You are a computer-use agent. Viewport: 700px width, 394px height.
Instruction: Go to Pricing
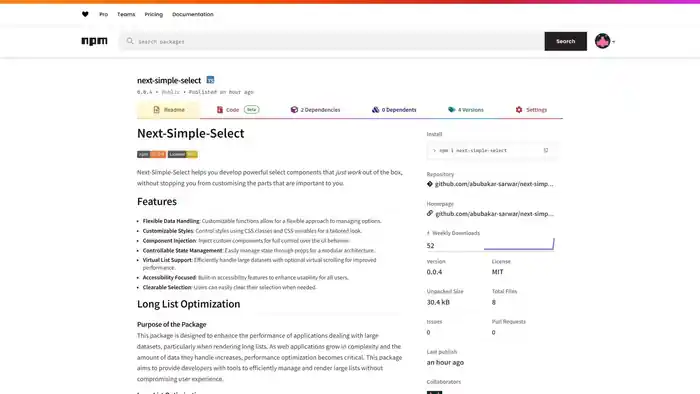pos(154,14)
